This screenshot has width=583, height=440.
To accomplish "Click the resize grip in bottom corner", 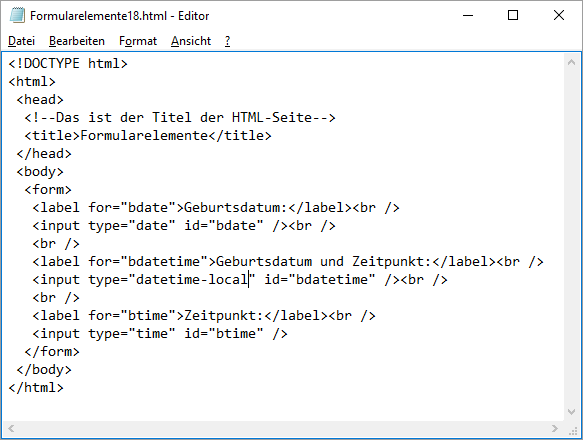I will (573, 430).
